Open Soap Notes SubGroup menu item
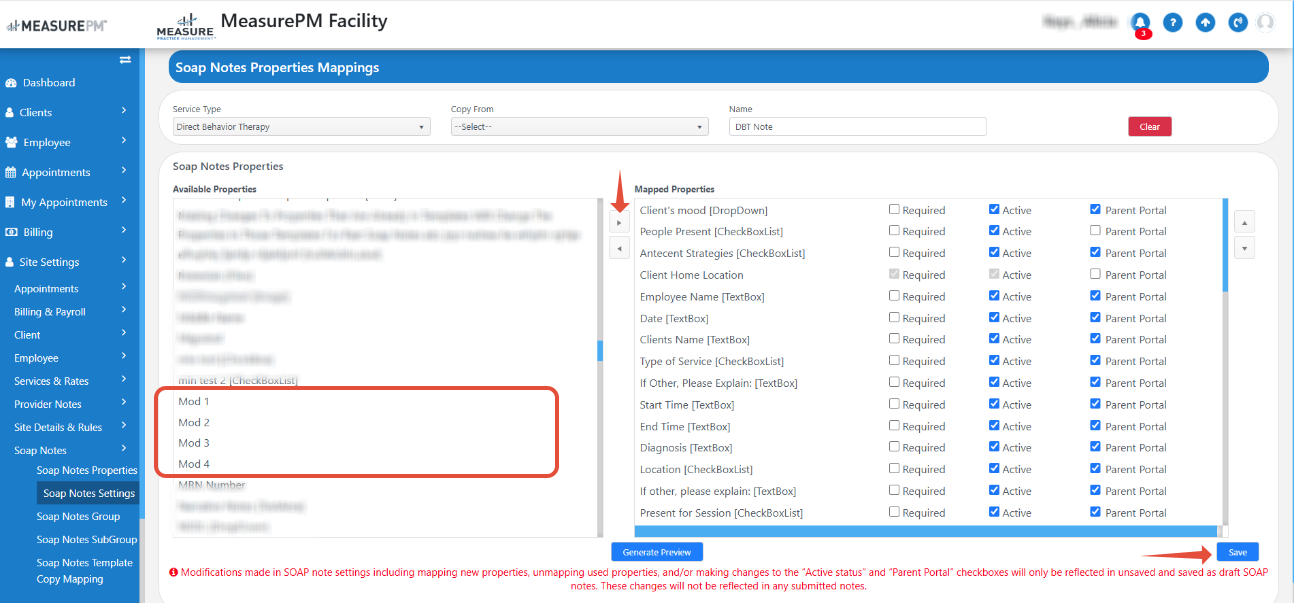 pyautogui.click(x=87, y=539)
